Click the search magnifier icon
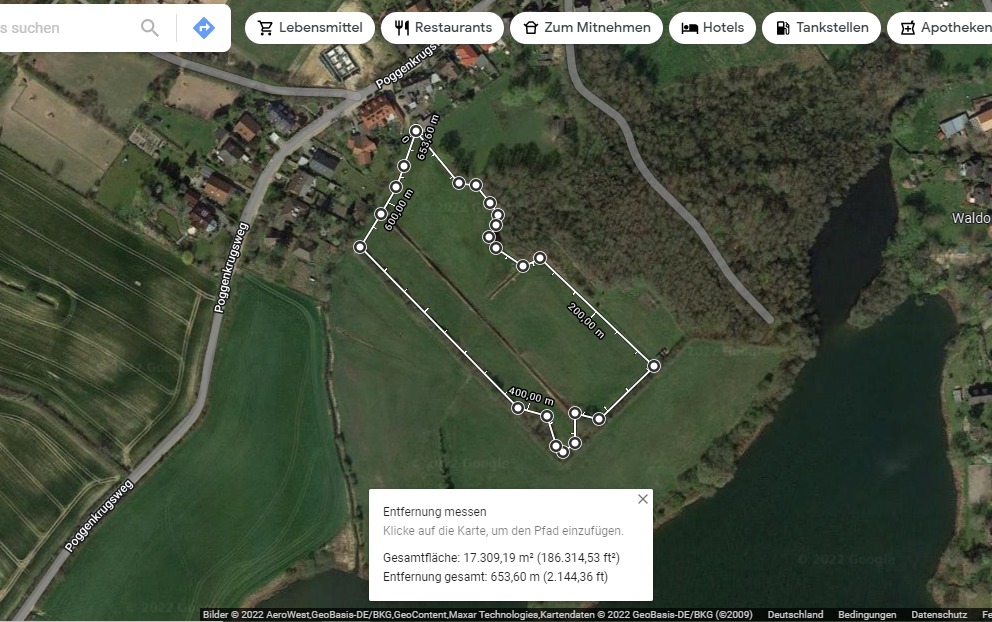This screenshot has width=992, height=622. pos(150,28)
